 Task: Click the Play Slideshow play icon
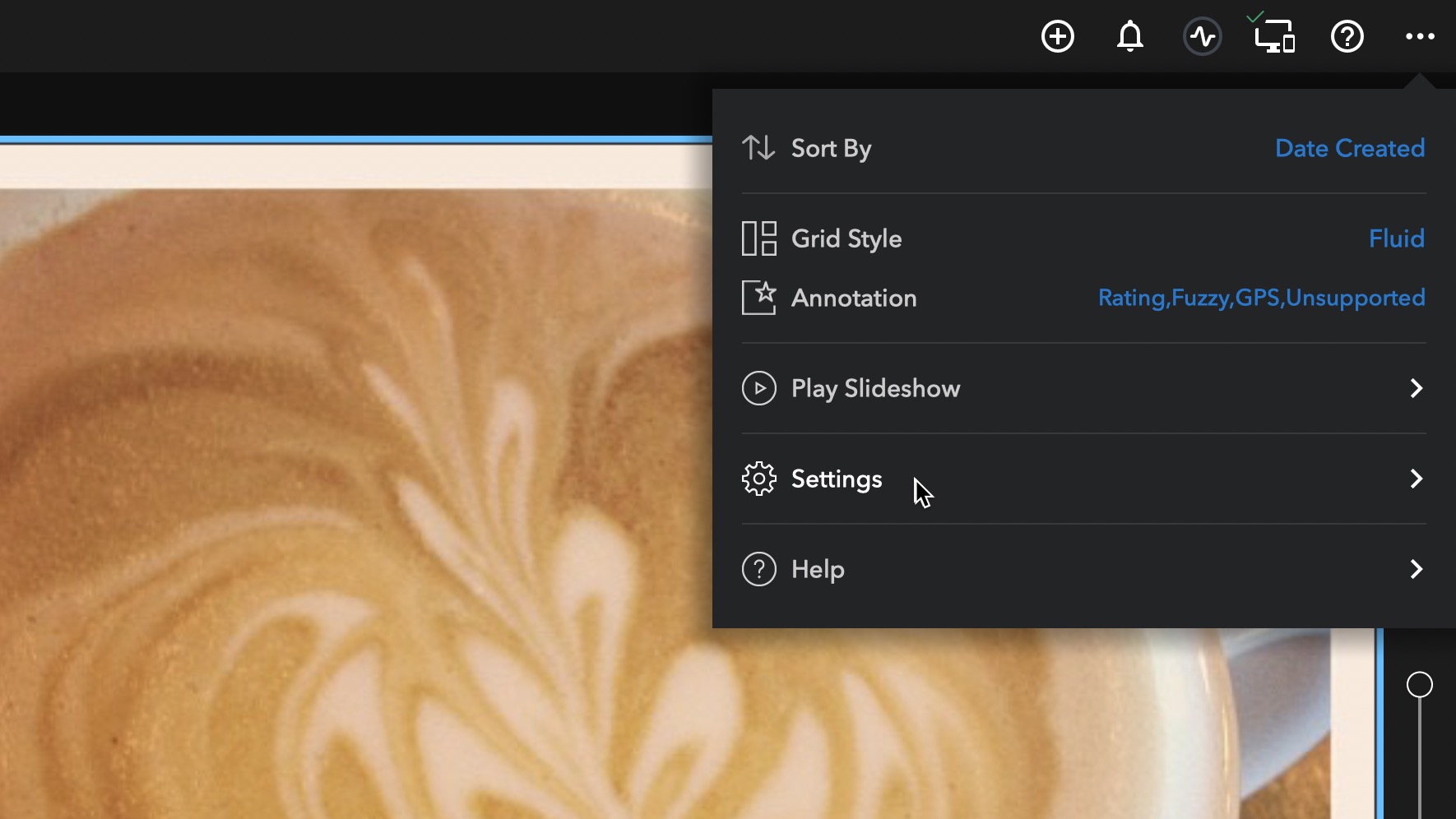click(x=758, y=388)
